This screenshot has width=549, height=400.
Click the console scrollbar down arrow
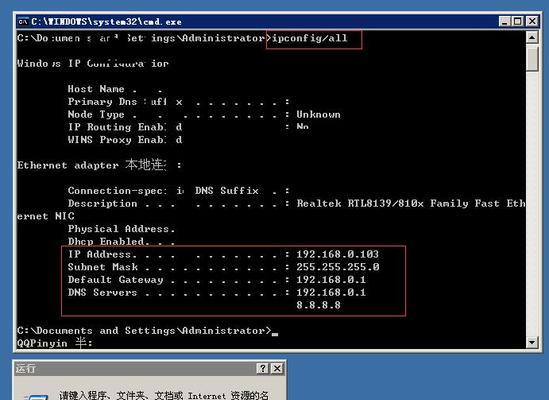tap(532, 342)
